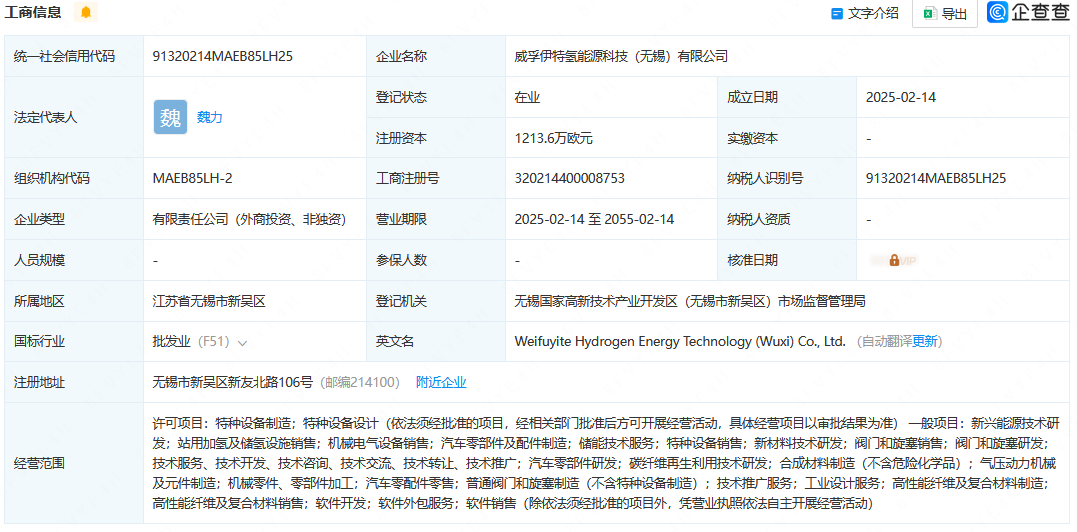Click the 核准日期 label cell

tap(788, 260)
